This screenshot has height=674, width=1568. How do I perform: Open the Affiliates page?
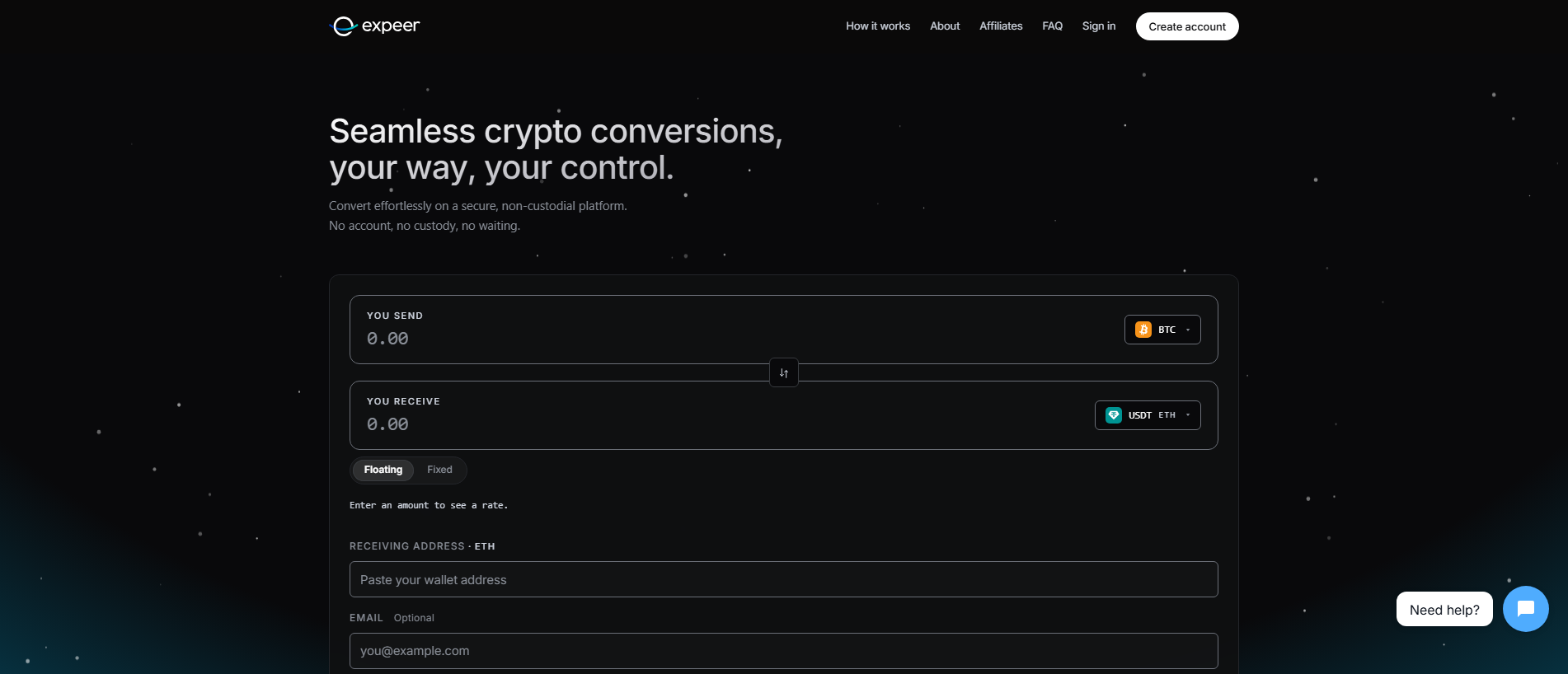(x=1001, y=26)
